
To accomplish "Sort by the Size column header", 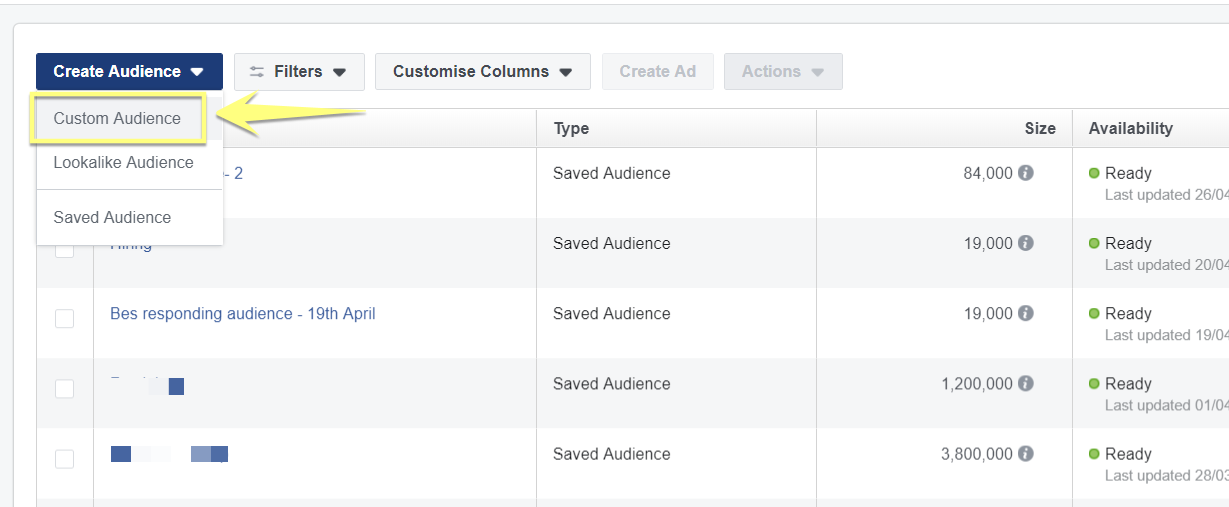I will pos(1040,128).
